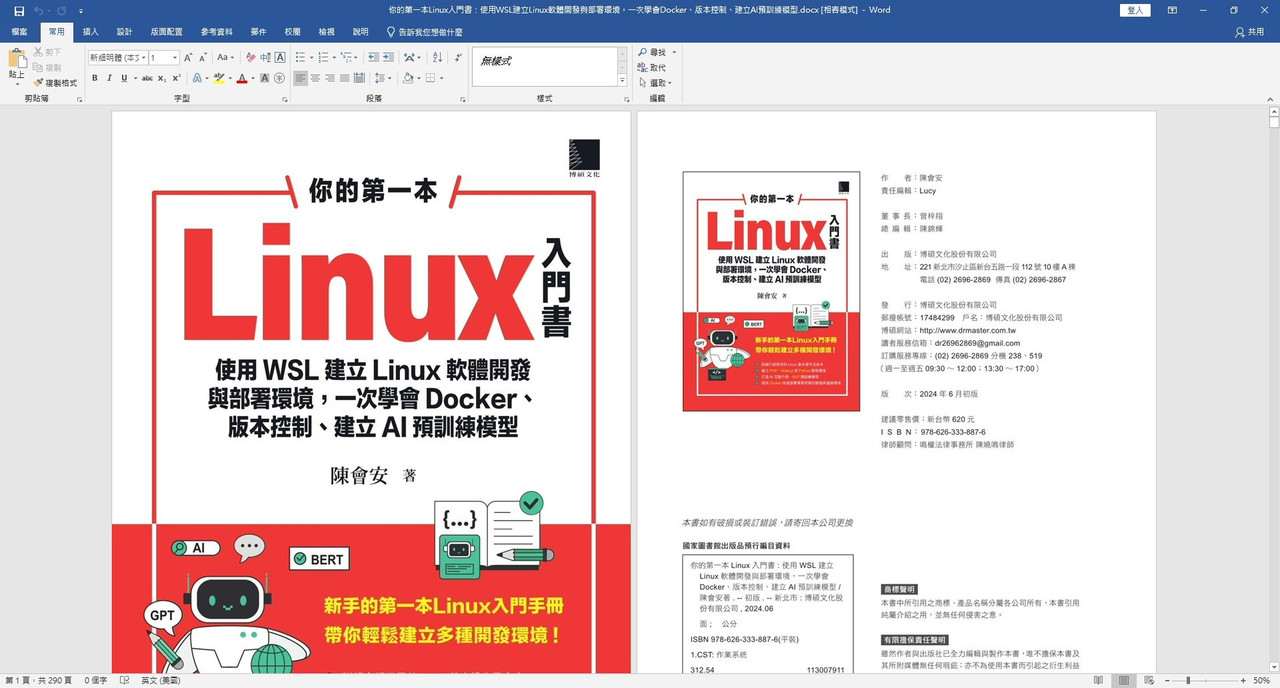The width and height of the screenshot is (1280, 688).
Task: Switch to the 參考資料 references tab
Action: pyautogui.click(x=215, y=32)
